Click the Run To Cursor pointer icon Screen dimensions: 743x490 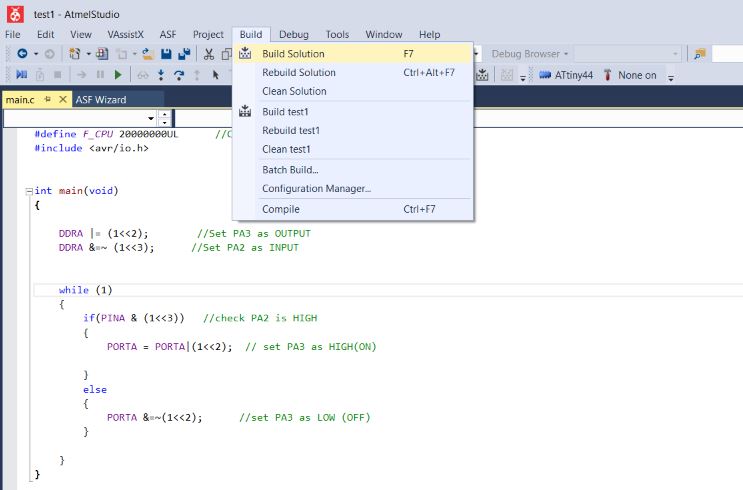click(216, 75)
